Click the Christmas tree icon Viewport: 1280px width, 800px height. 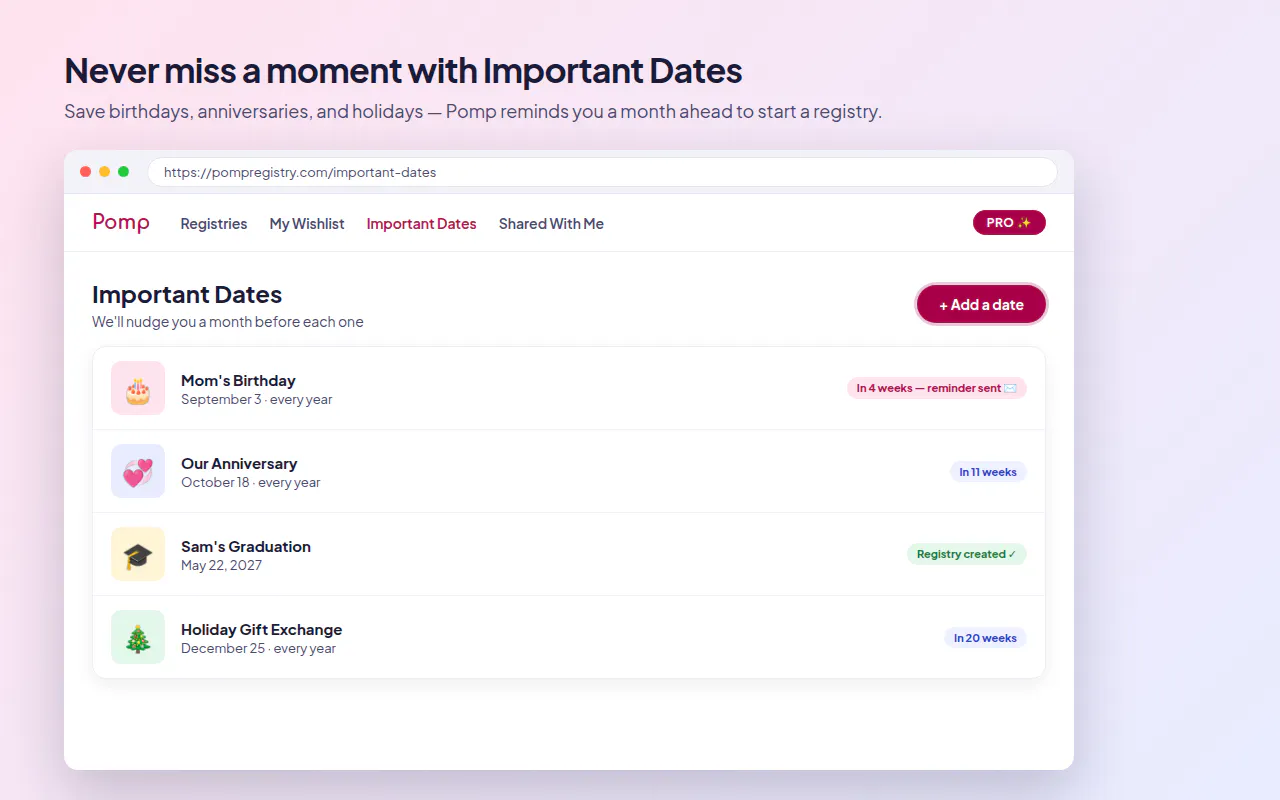coord(138,637)
